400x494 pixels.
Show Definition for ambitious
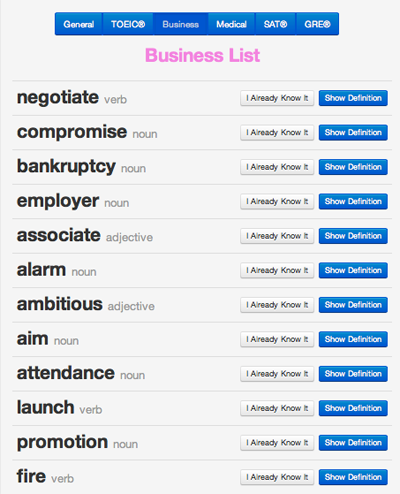pyautogui.click(x=353, y=305)
